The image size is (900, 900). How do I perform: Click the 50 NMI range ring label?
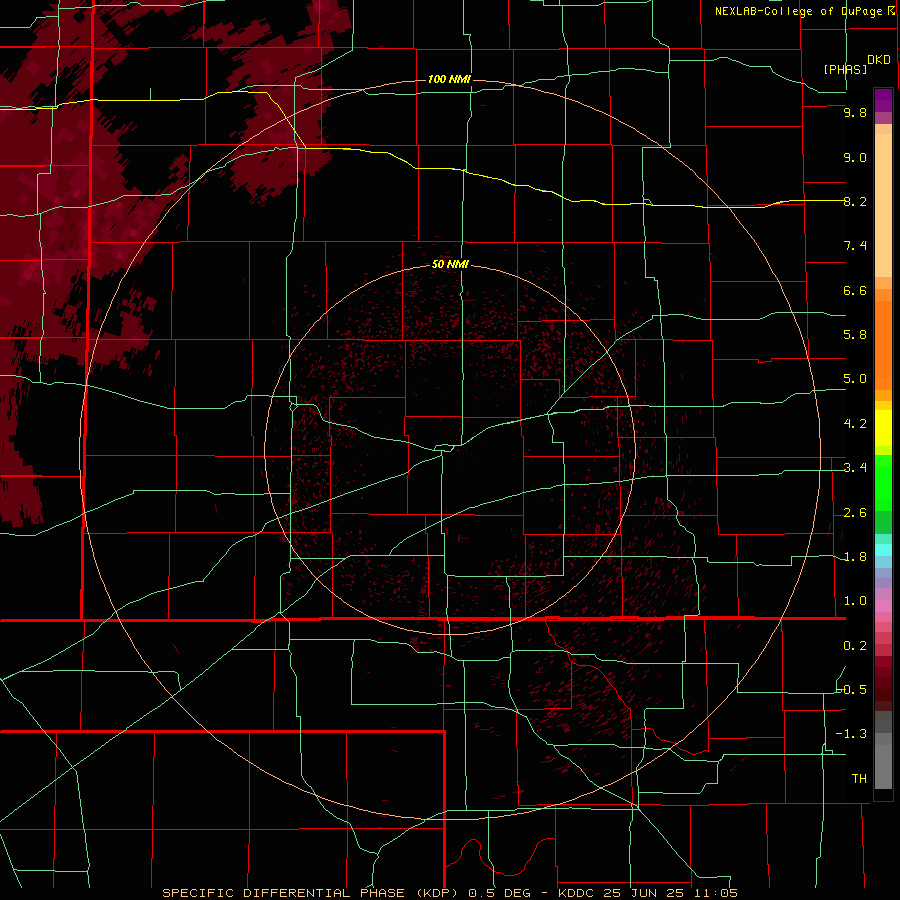coord(450,264)
